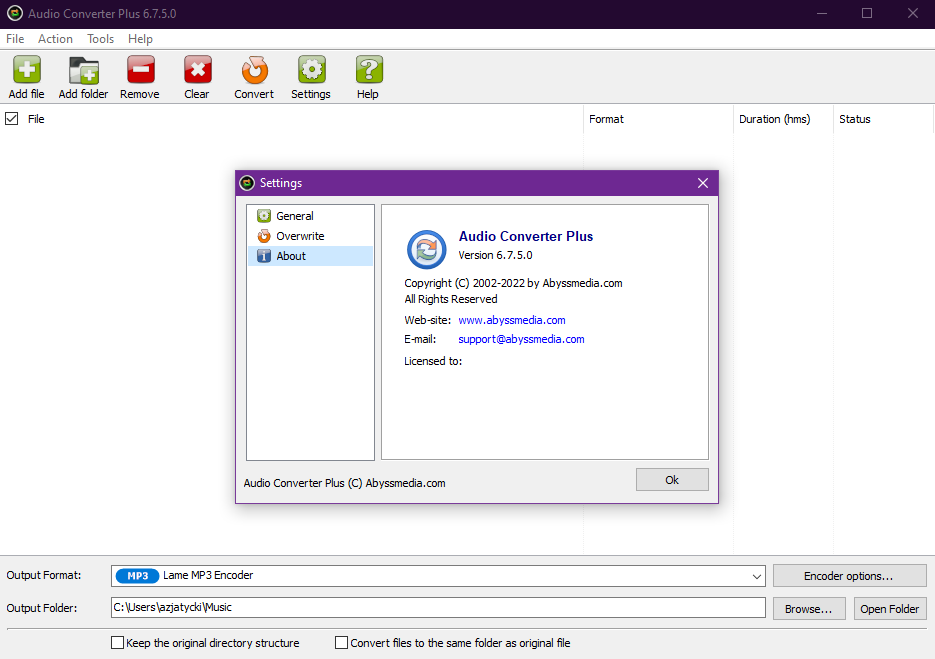Click the Licensed to label
Screen dimensions: 935x659
433,361
